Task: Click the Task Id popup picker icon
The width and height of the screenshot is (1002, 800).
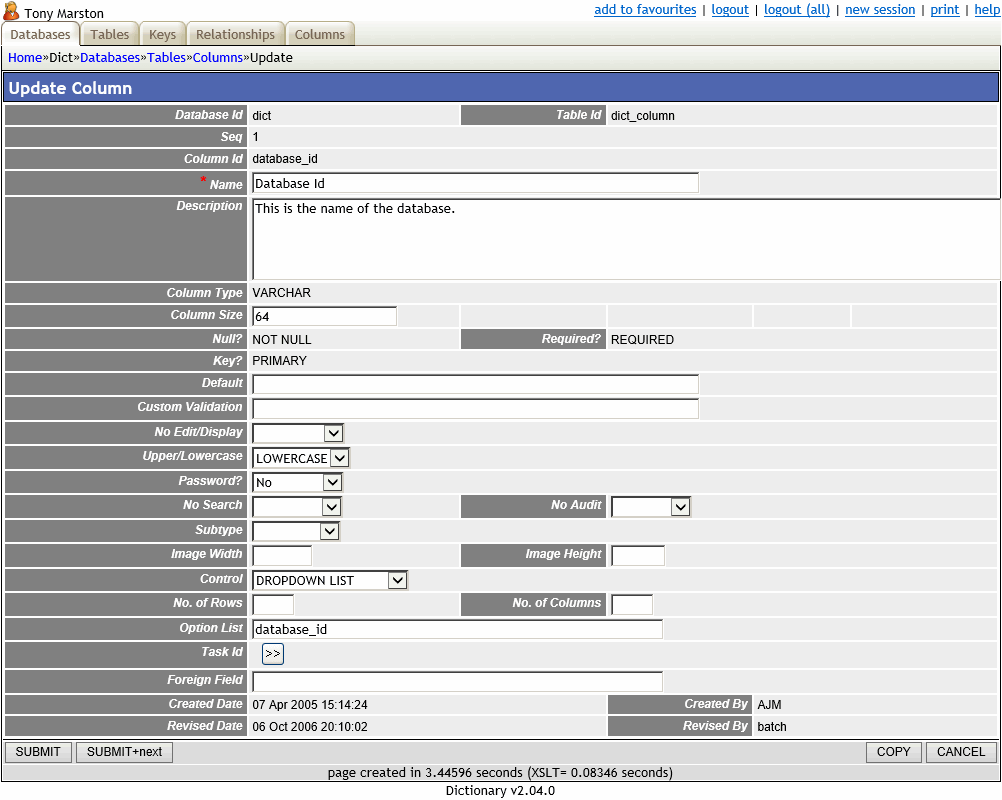Action: pos(272,653)
